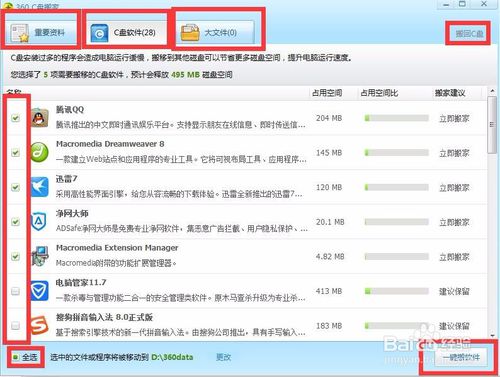
Task: Uncheck Macromedia Dreamweaver 8 checkbox
Action: (x=15, y=153)
